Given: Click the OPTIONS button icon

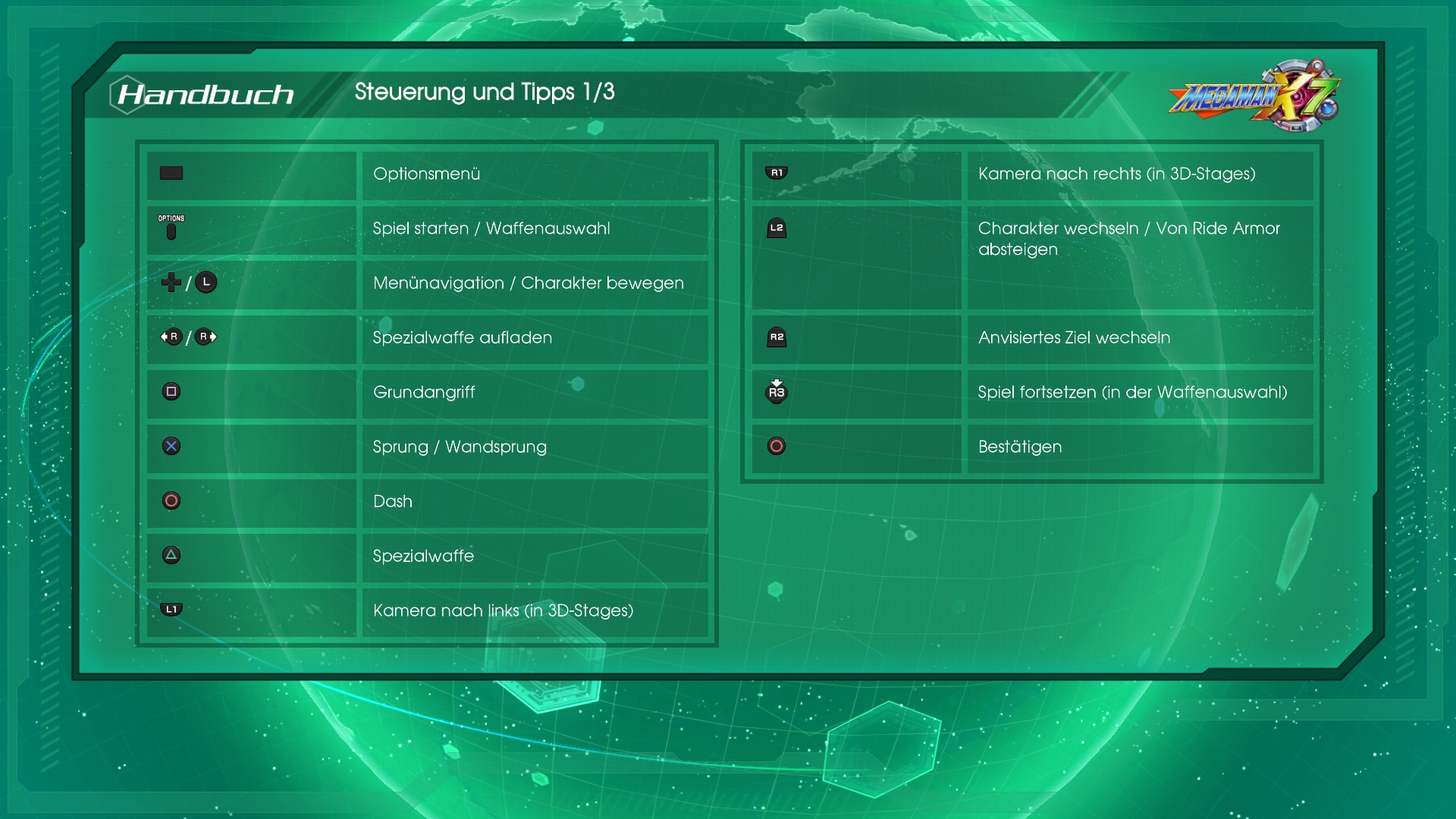Looking at the screenshot, I should click(171, 229).
